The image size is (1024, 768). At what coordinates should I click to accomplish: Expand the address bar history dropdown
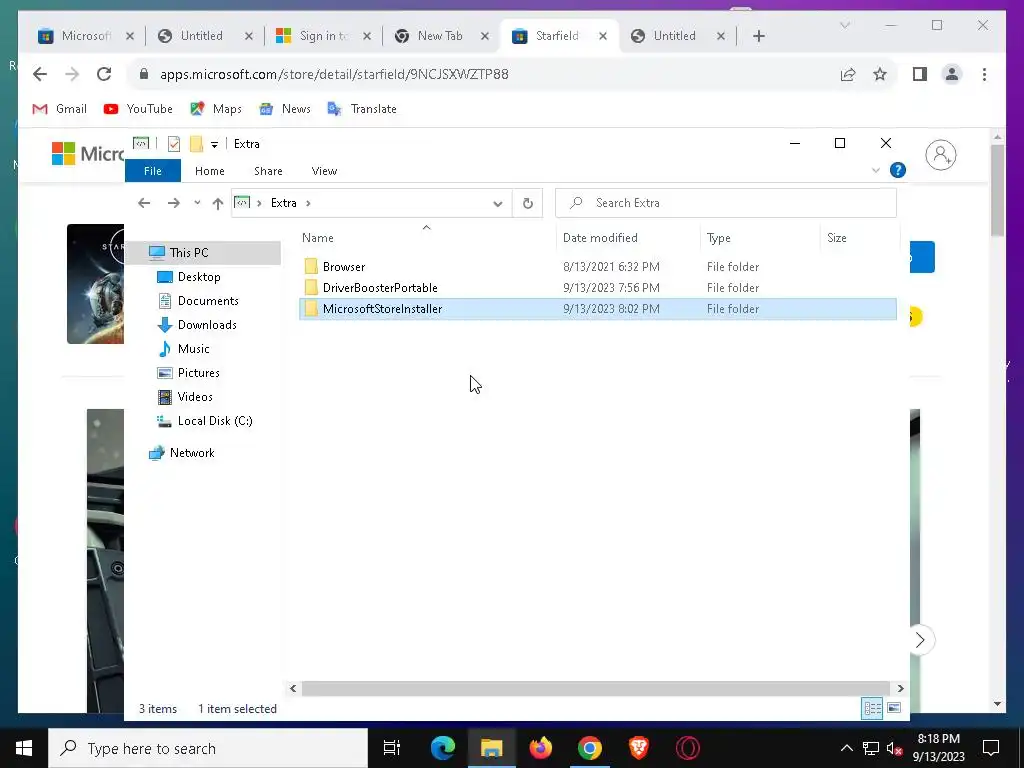click(x=498, y=204)
